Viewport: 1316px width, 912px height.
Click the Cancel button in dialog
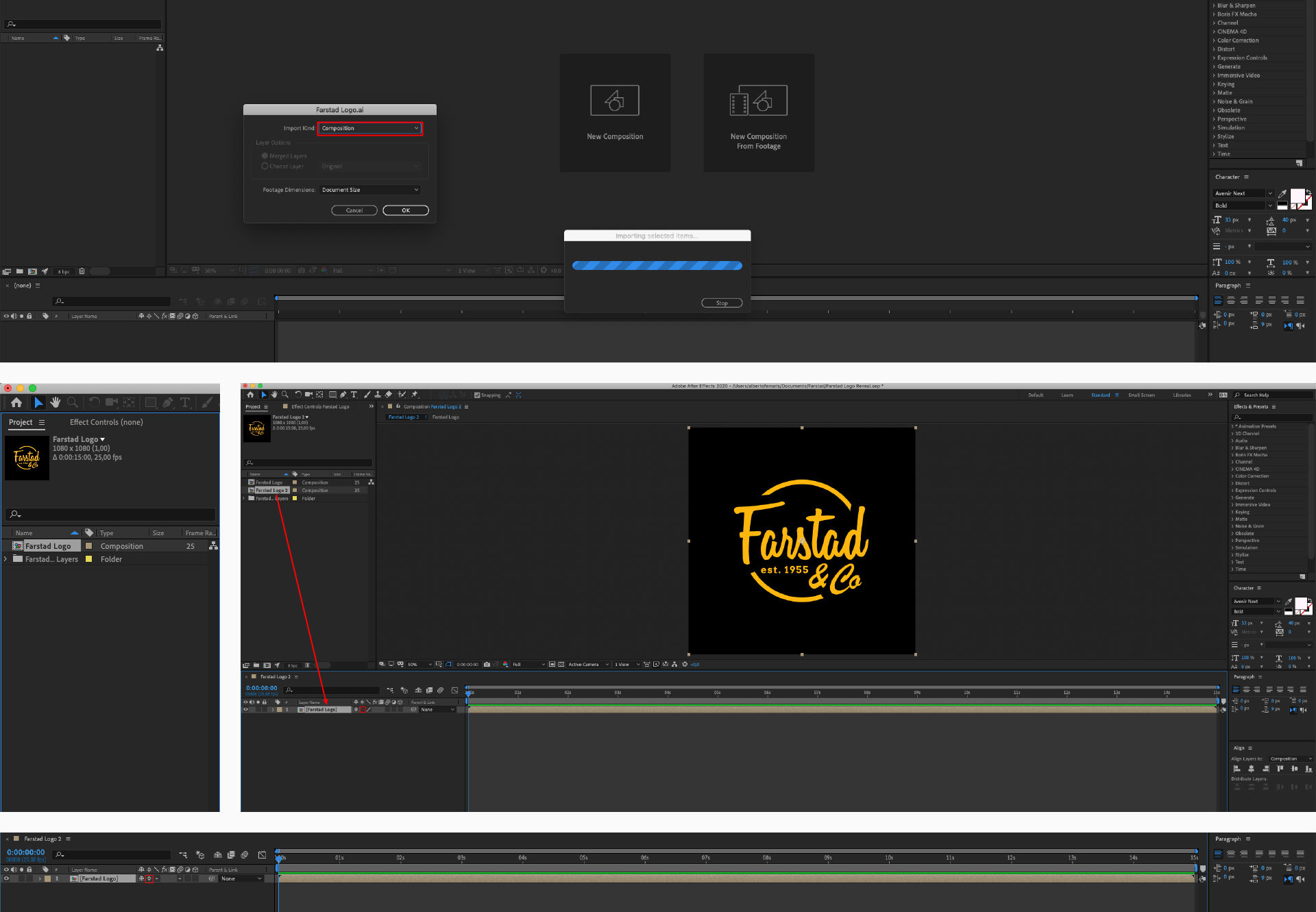pos(354,210)
